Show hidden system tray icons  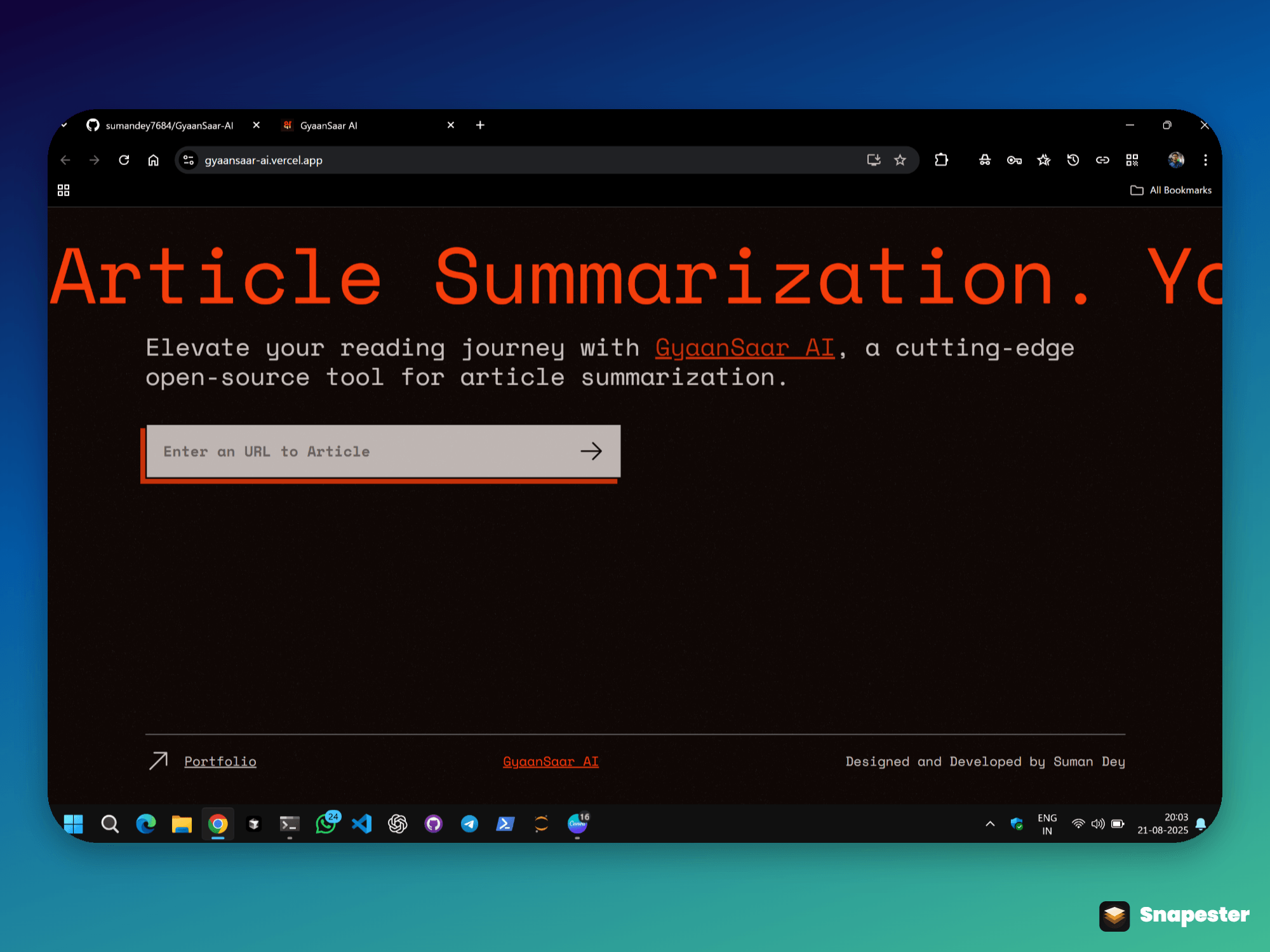990,824
